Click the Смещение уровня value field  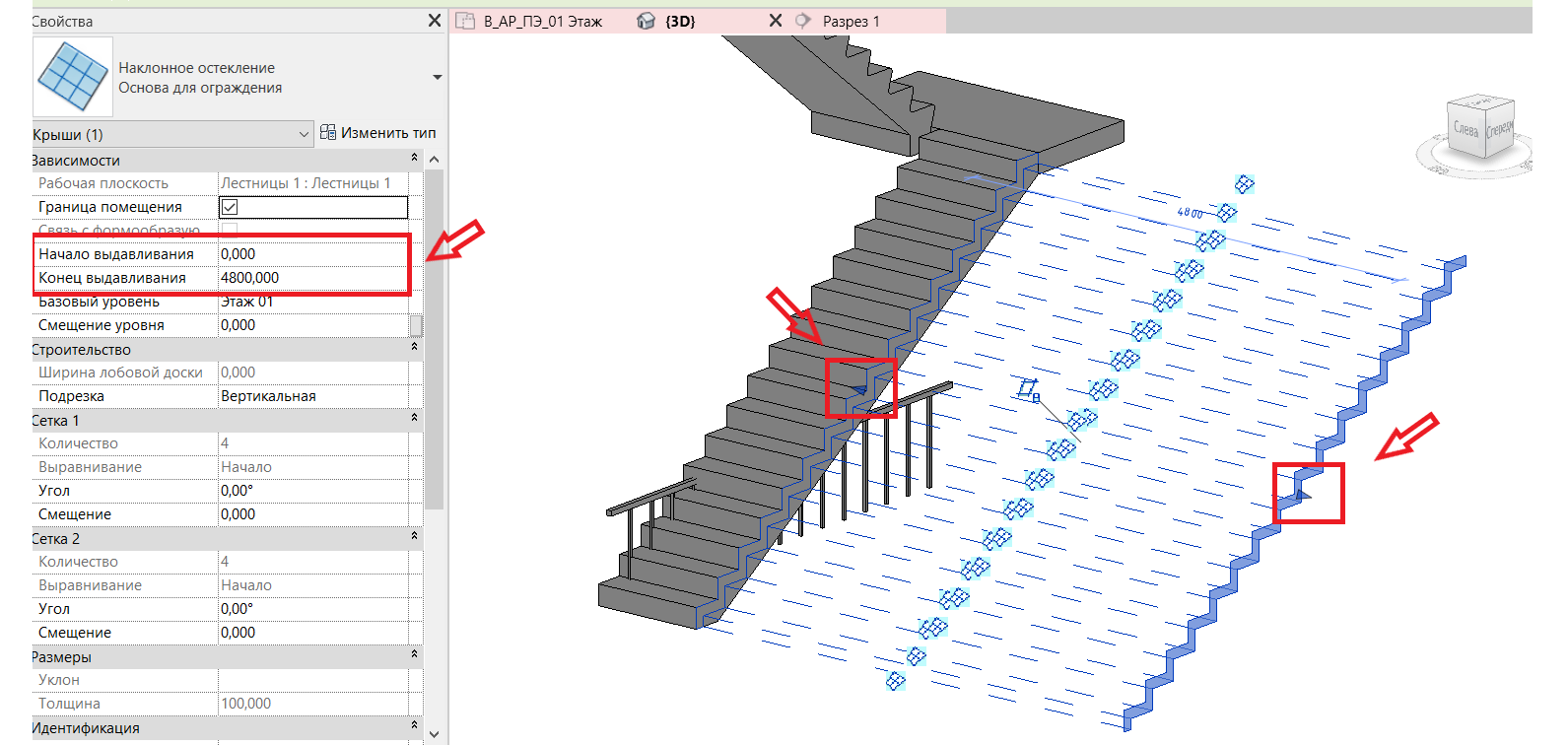(x=312, y=325)
